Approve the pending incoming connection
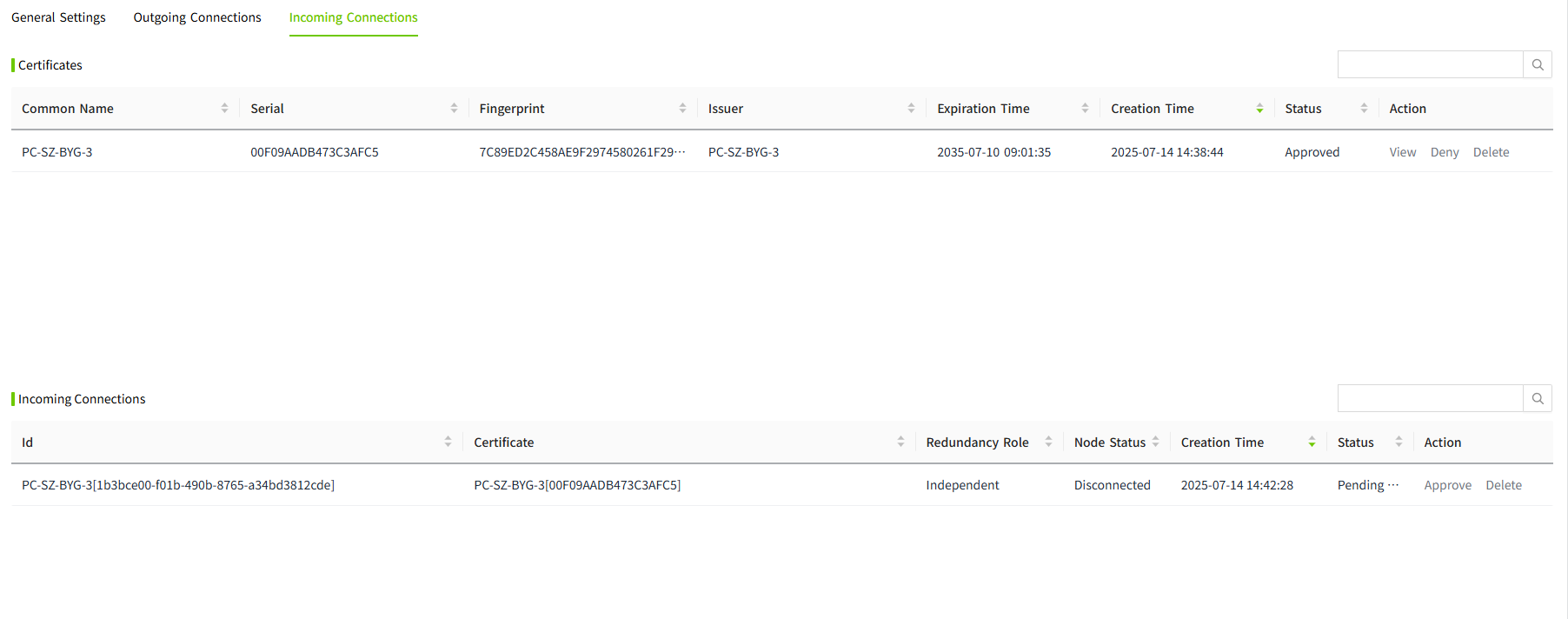The width and height of the screenshot is (1568, 619). [1447, 486]
